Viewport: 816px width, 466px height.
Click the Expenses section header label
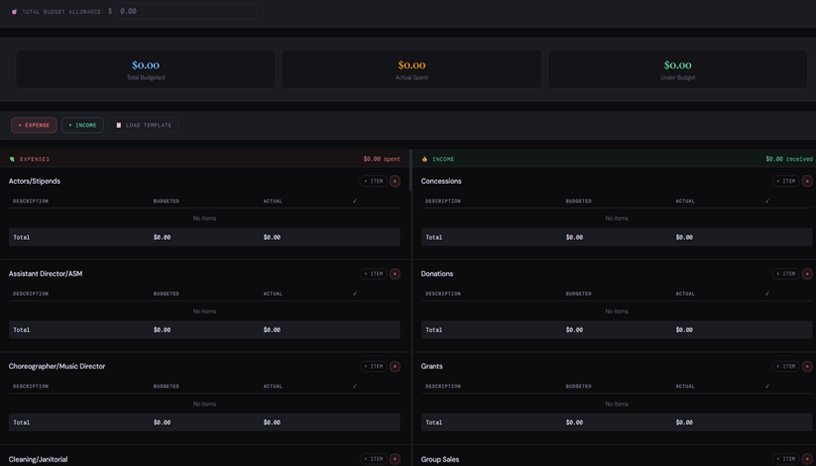34,159
